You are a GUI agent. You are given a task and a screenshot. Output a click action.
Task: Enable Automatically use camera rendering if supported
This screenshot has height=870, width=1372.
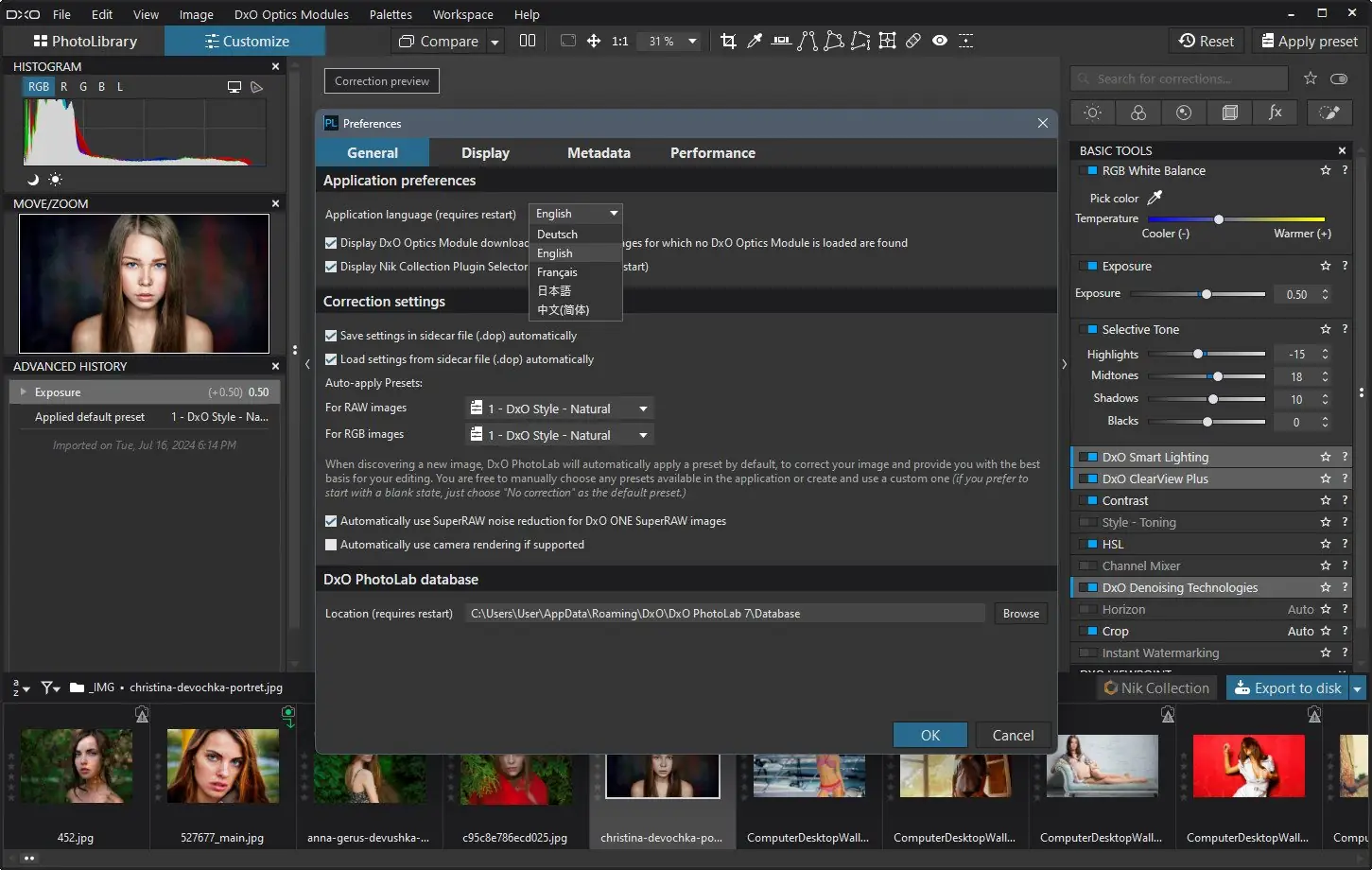coord(331,545)
